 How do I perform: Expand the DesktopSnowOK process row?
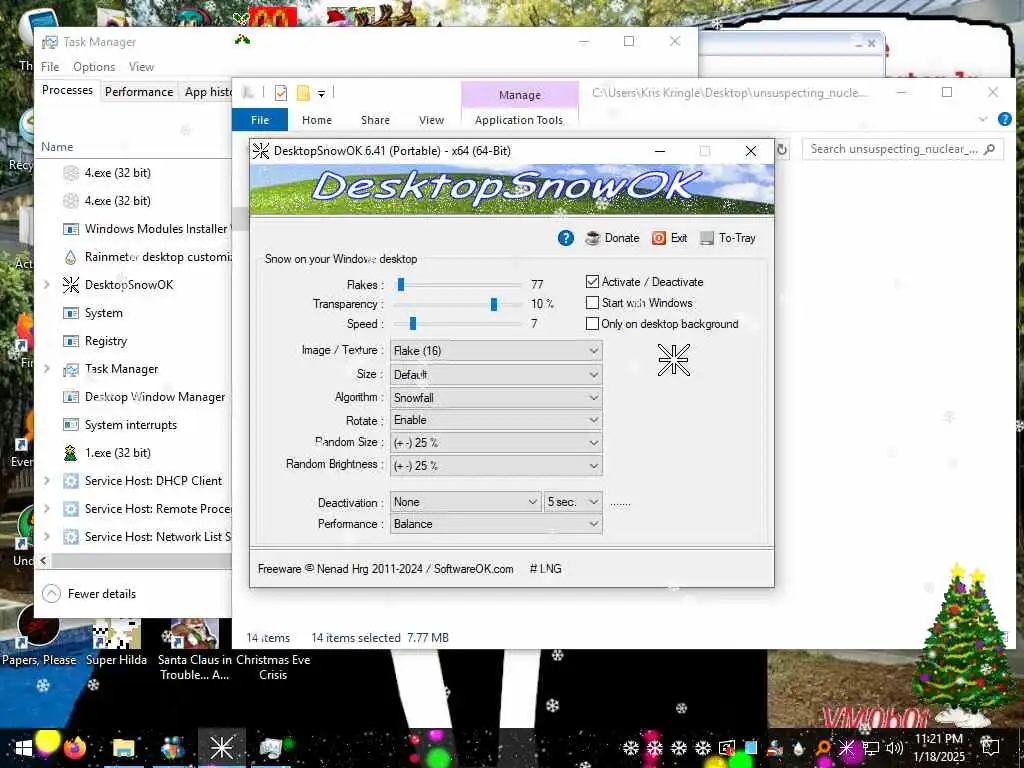coord(46,285)
